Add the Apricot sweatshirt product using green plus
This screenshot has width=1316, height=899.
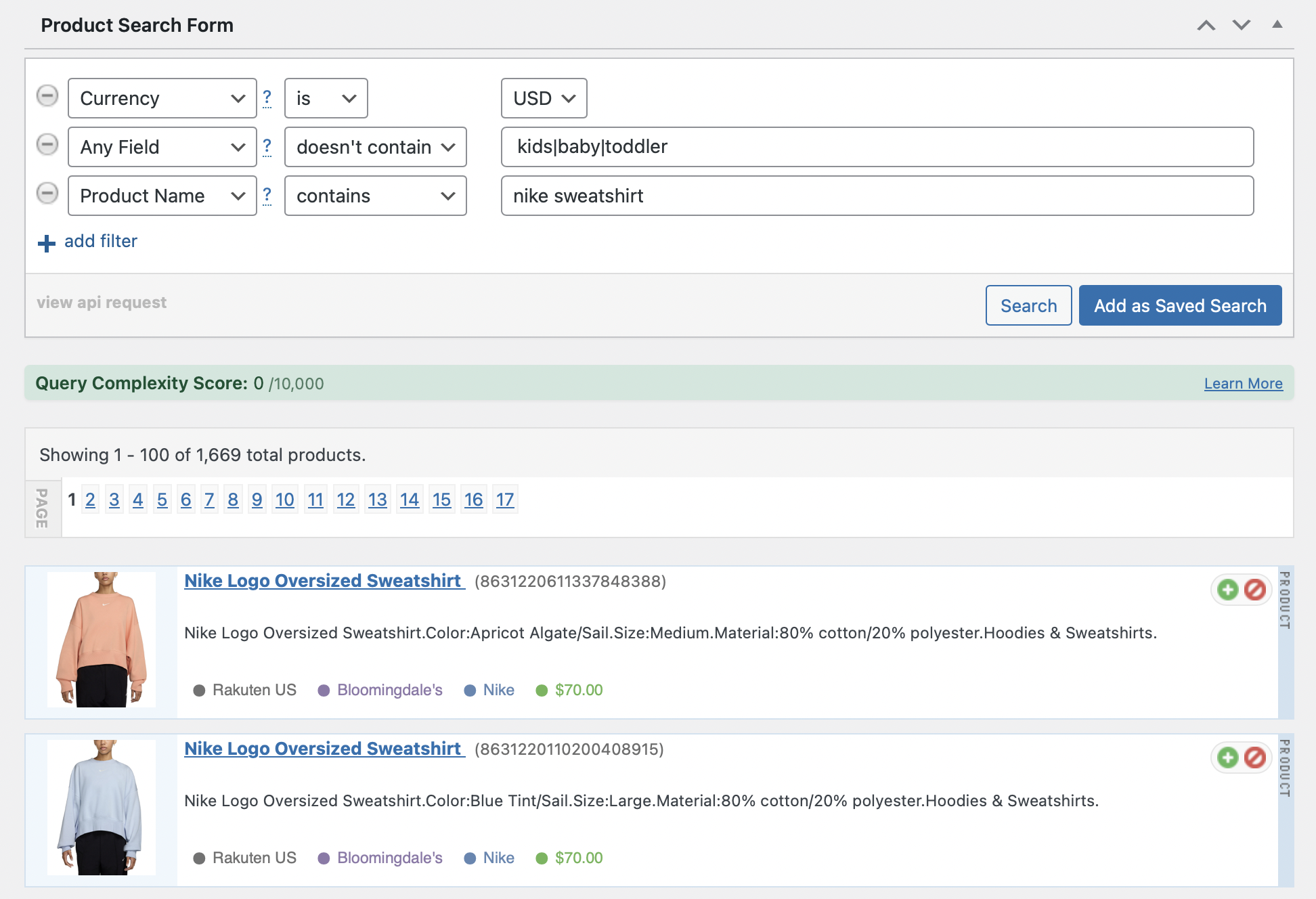point(1228,590)
